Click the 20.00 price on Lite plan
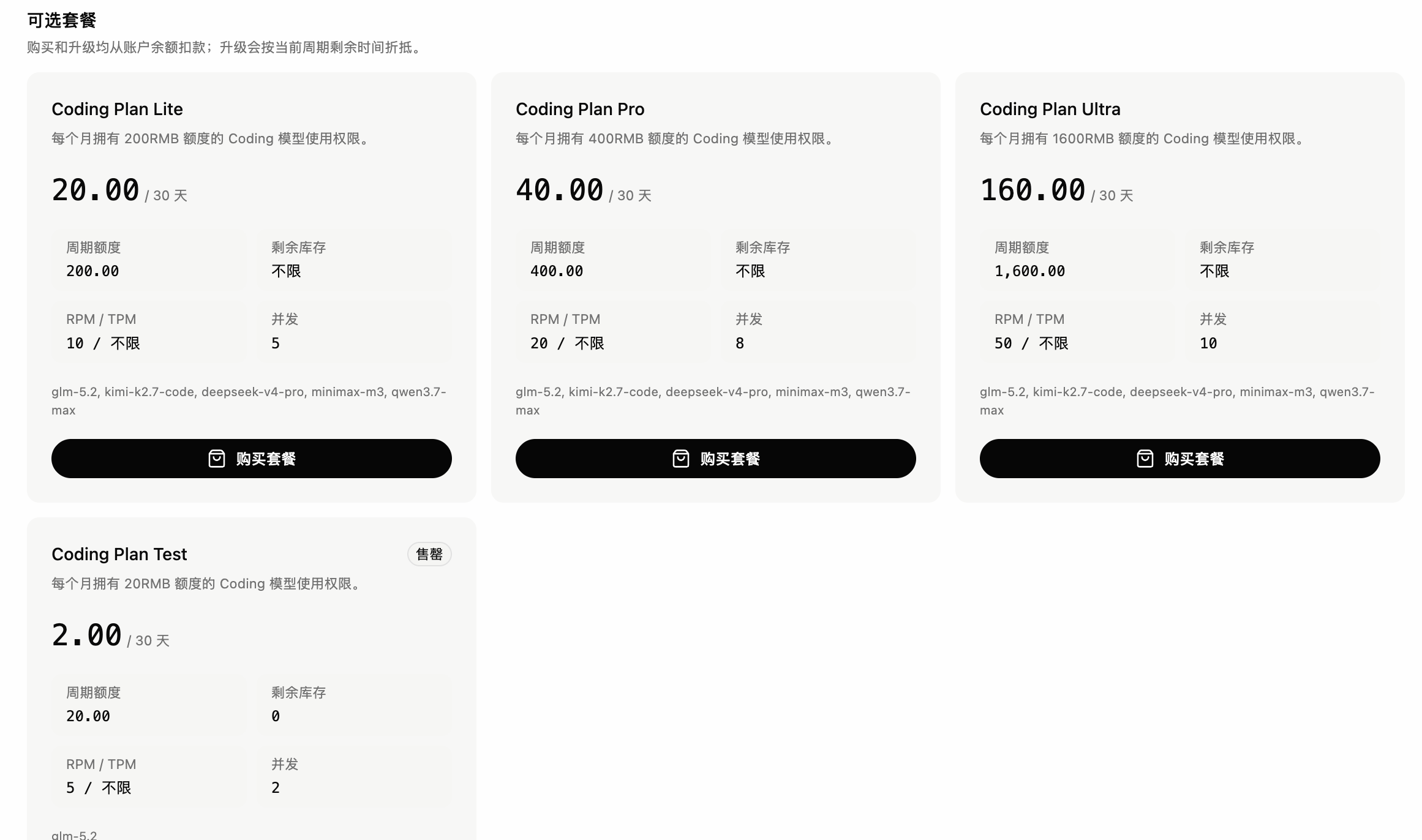This screenshot has height=840, width=1422. (96, 190)
